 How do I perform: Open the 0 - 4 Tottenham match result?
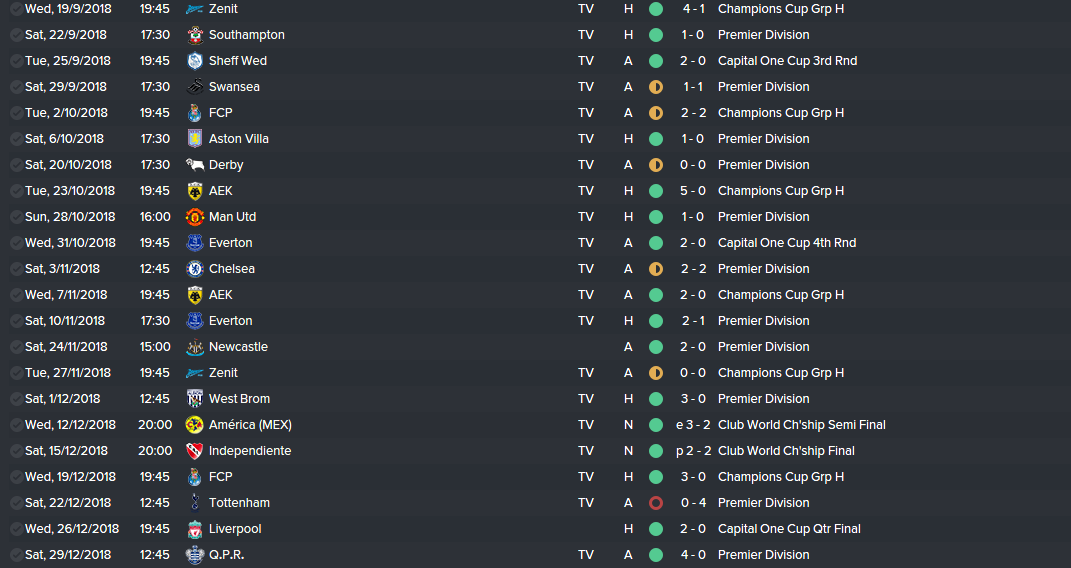[693, 503]
